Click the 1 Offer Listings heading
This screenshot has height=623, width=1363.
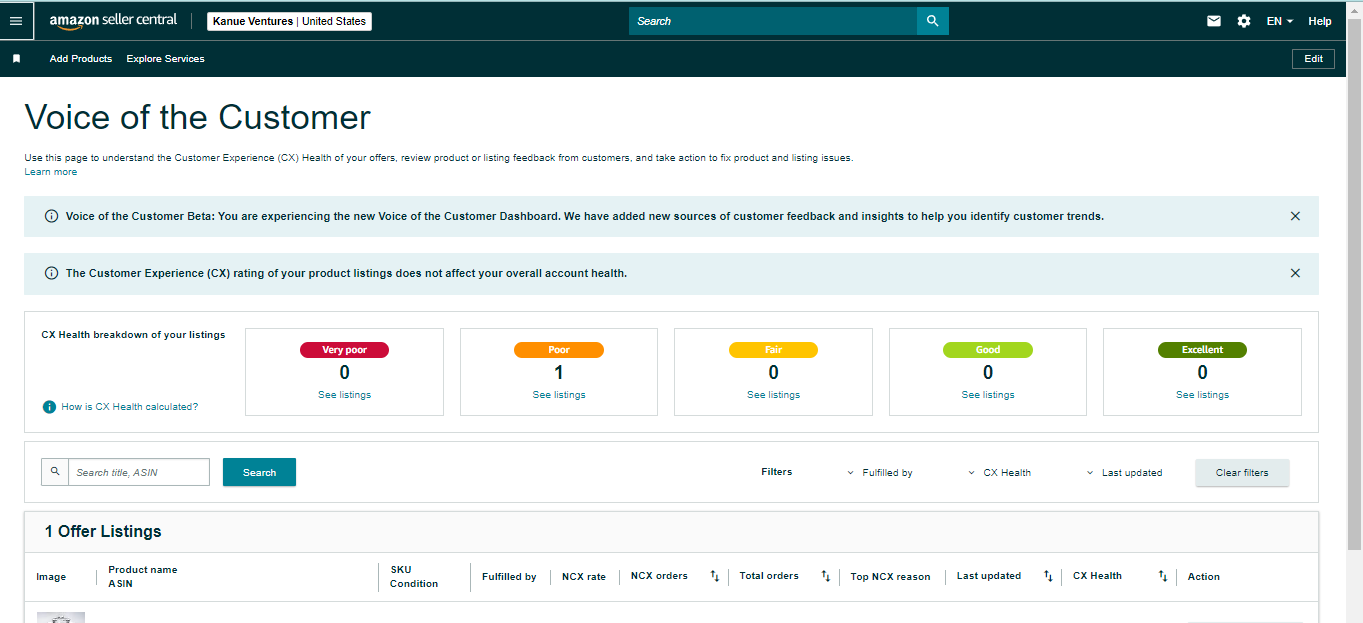coord(103,532)
